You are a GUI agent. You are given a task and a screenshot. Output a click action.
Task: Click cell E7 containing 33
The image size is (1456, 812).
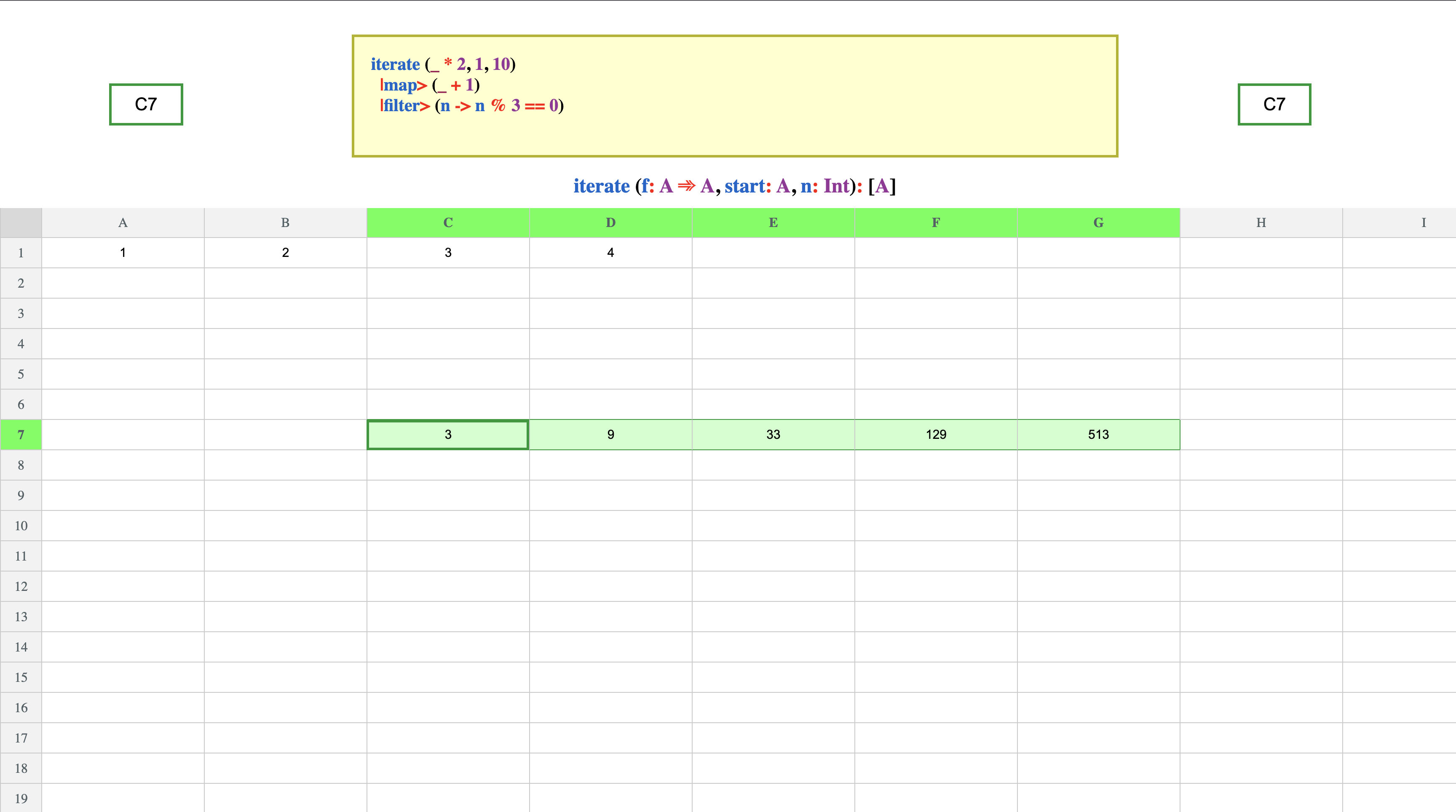coord(773,435)
